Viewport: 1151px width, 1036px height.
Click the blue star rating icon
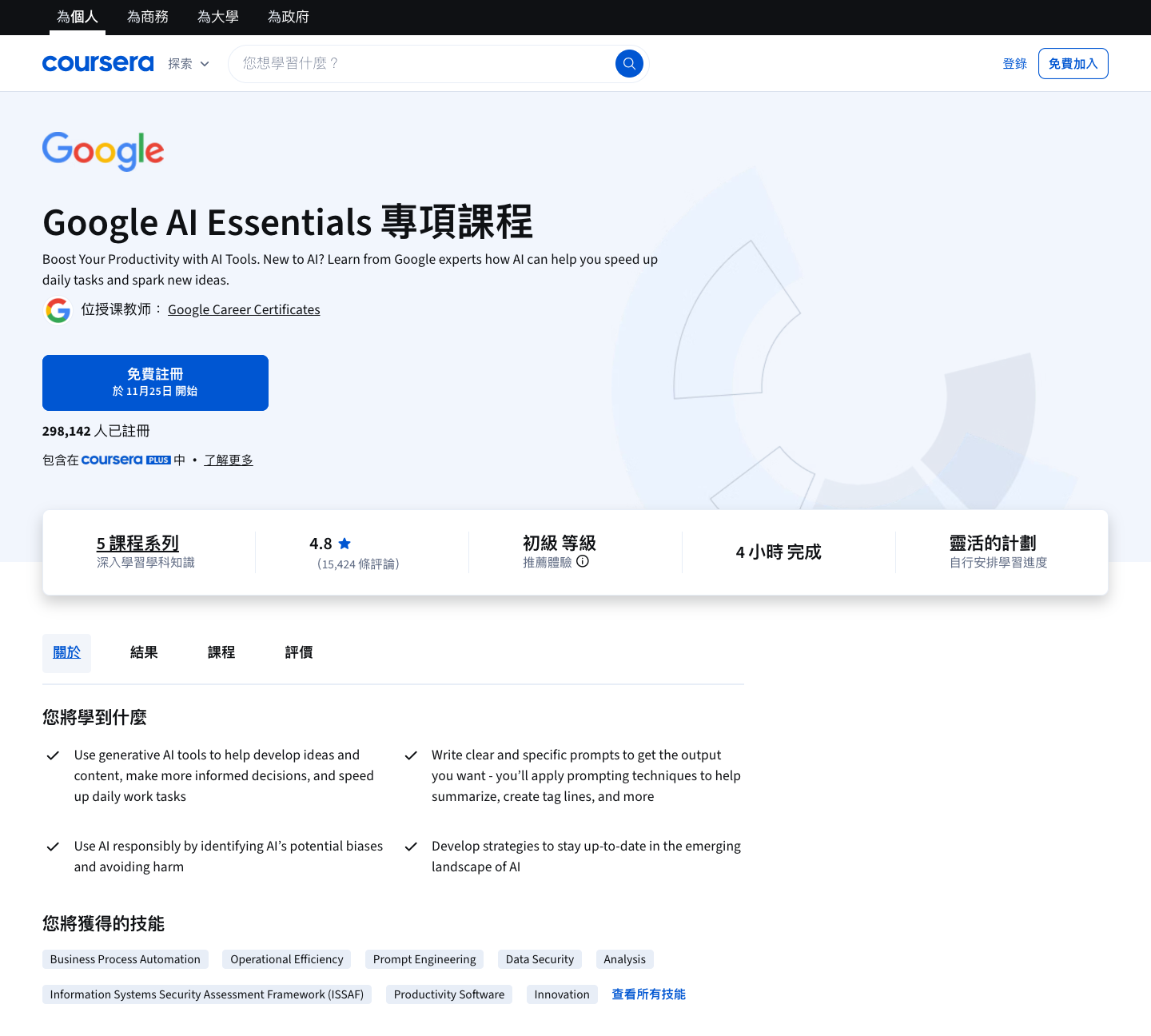coord(345,544)
